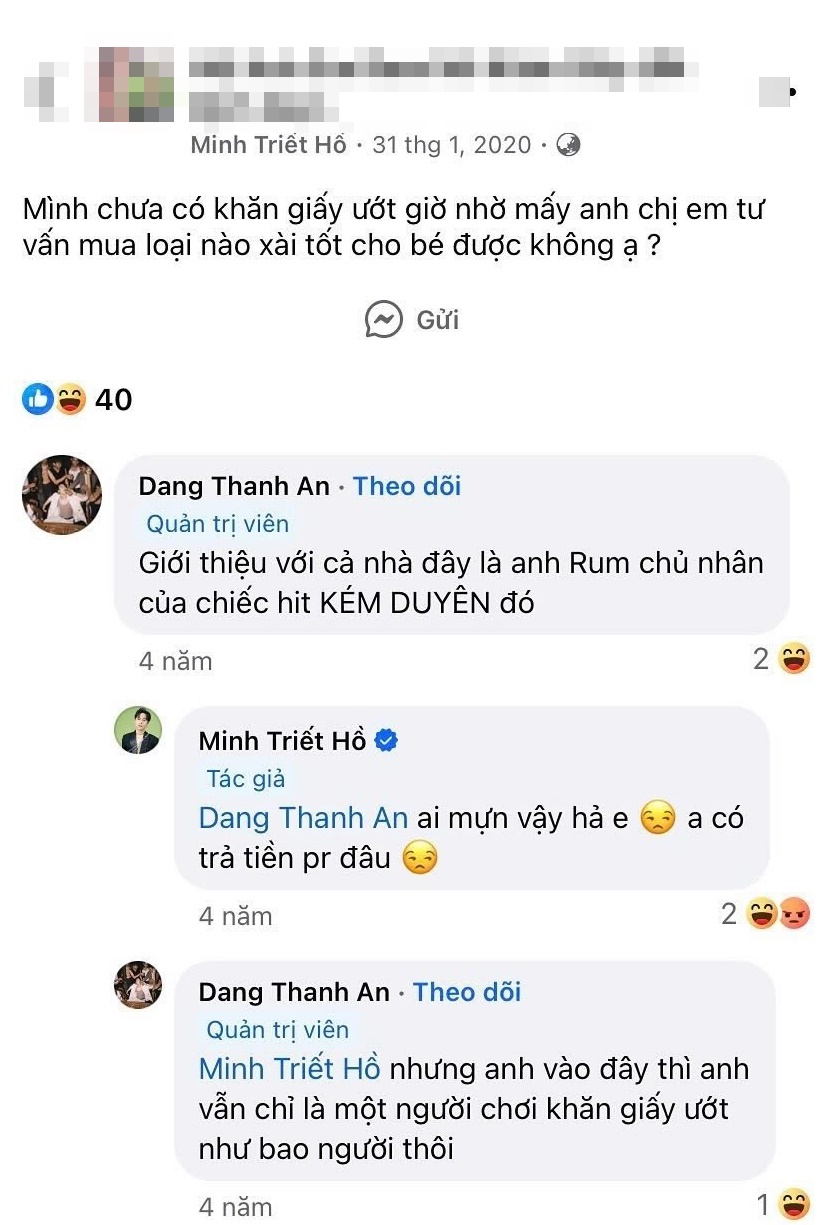The height and width of the screenshot is (1225, 826).
Task: Click angry reaction on Minh Triết Hồ's reply
Action: click(794, 914)
